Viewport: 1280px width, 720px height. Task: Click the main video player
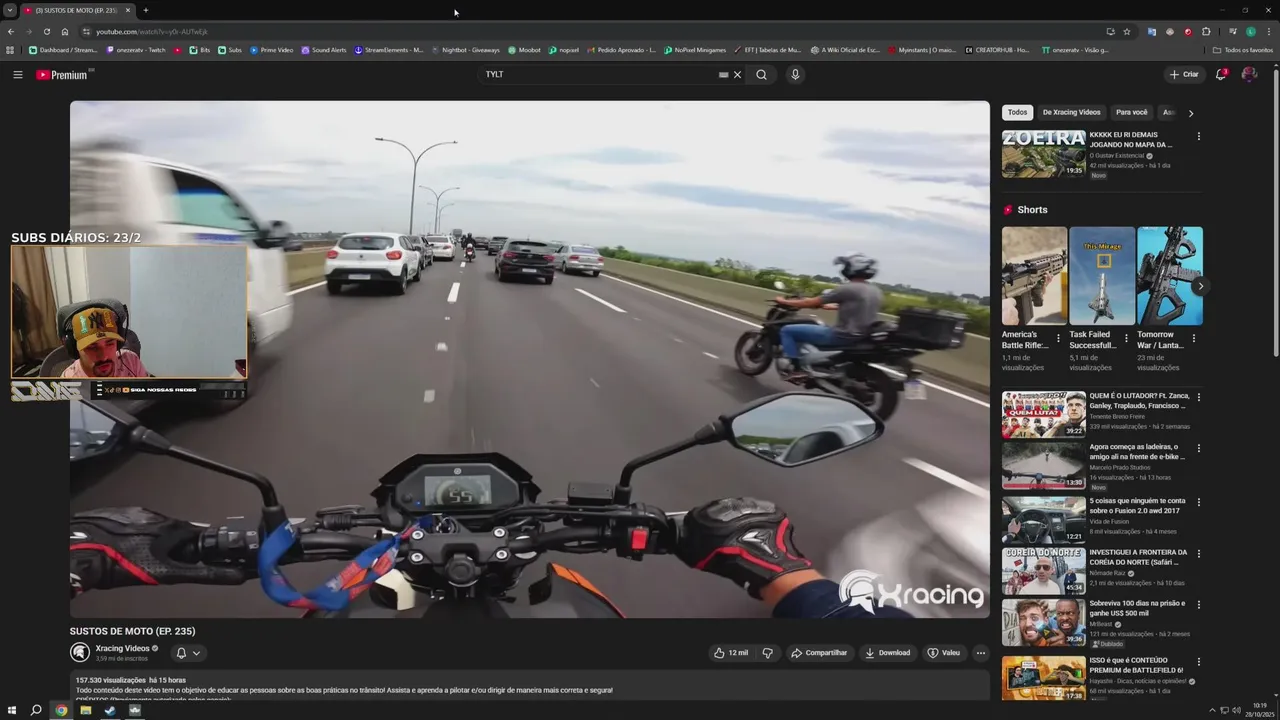point(530,359)
